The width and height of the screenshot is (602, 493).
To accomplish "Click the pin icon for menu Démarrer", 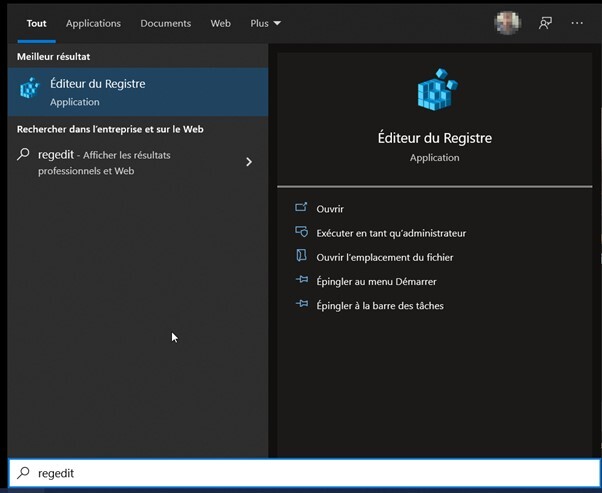I will click(302, 280).
